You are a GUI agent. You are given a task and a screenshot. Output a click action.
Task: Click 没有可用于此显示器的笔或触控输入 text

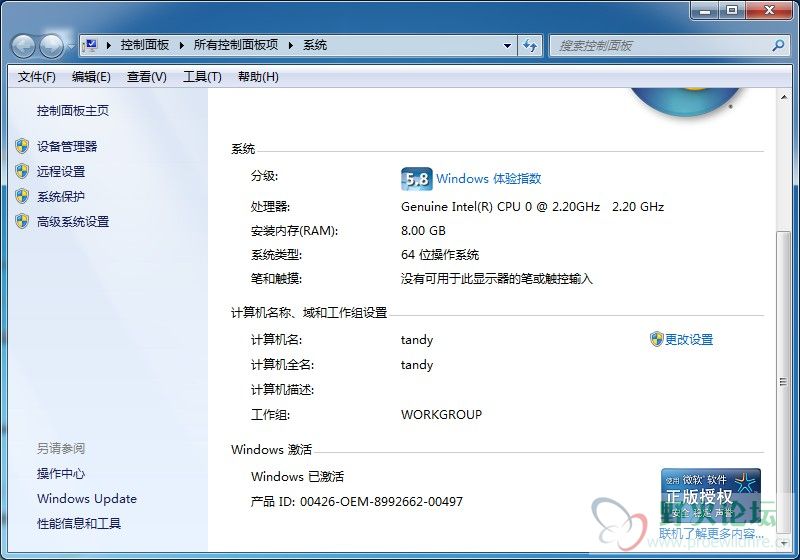point(496,279)
